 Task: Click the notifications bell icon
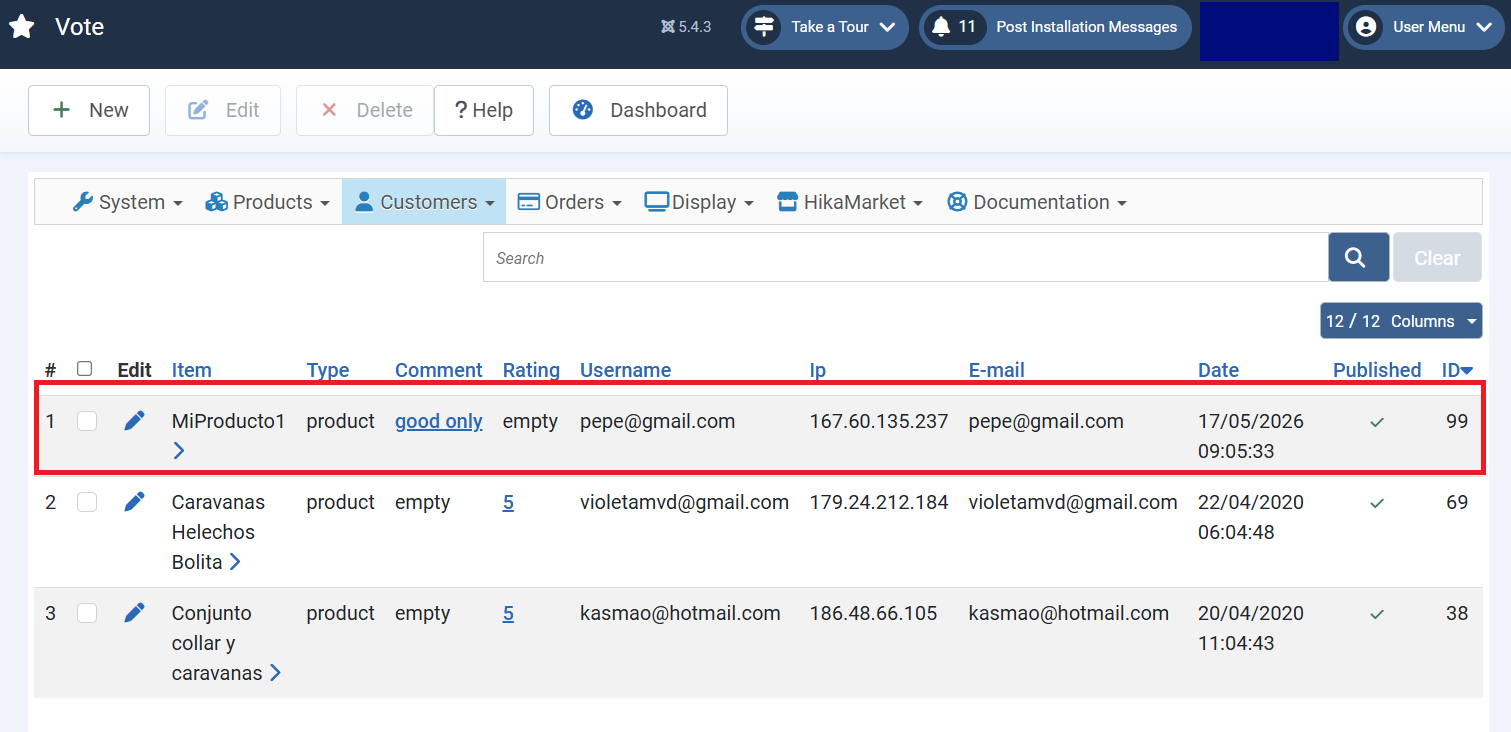tap(941, 27)
